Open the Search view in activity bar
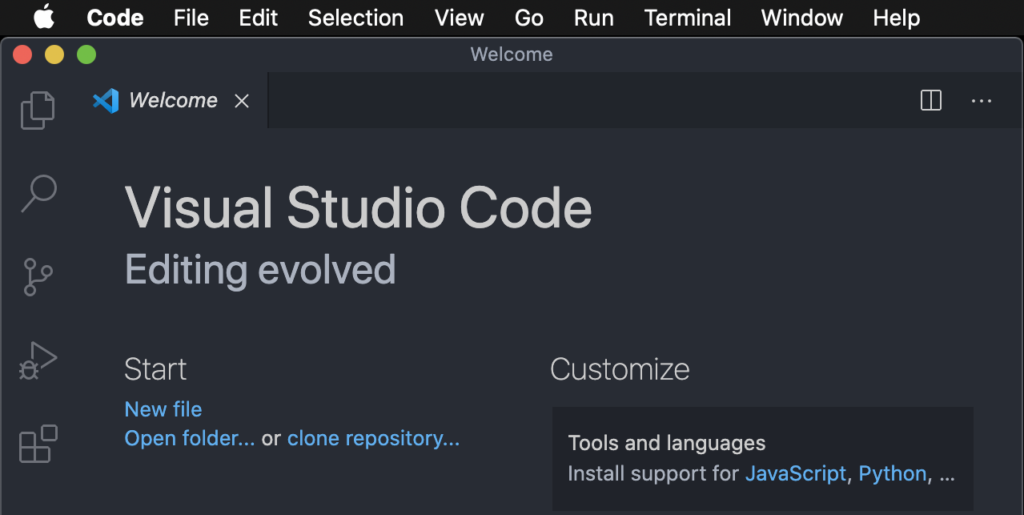Image resolution: width=1024 pixels, height=515 pixels. pyautogui.click(x=39, y=193)
